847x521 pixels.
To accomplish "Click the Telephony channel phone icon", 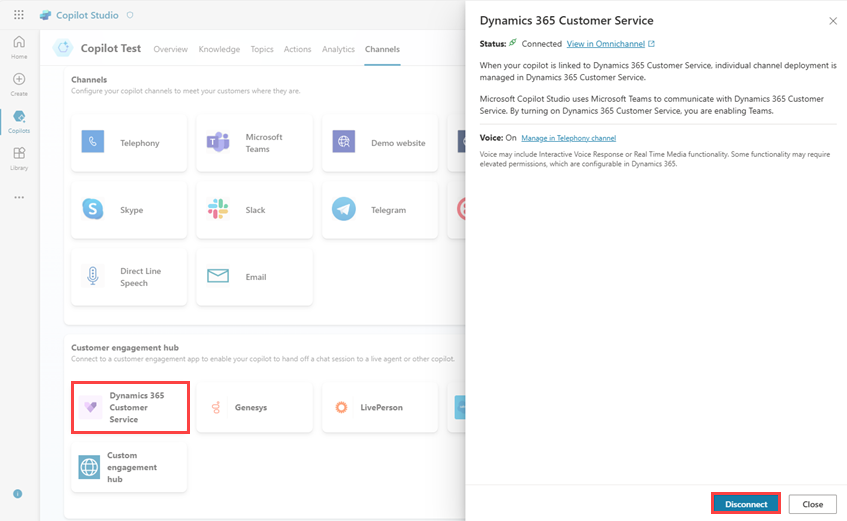I will pyautogui.click(x=93, y=142).
